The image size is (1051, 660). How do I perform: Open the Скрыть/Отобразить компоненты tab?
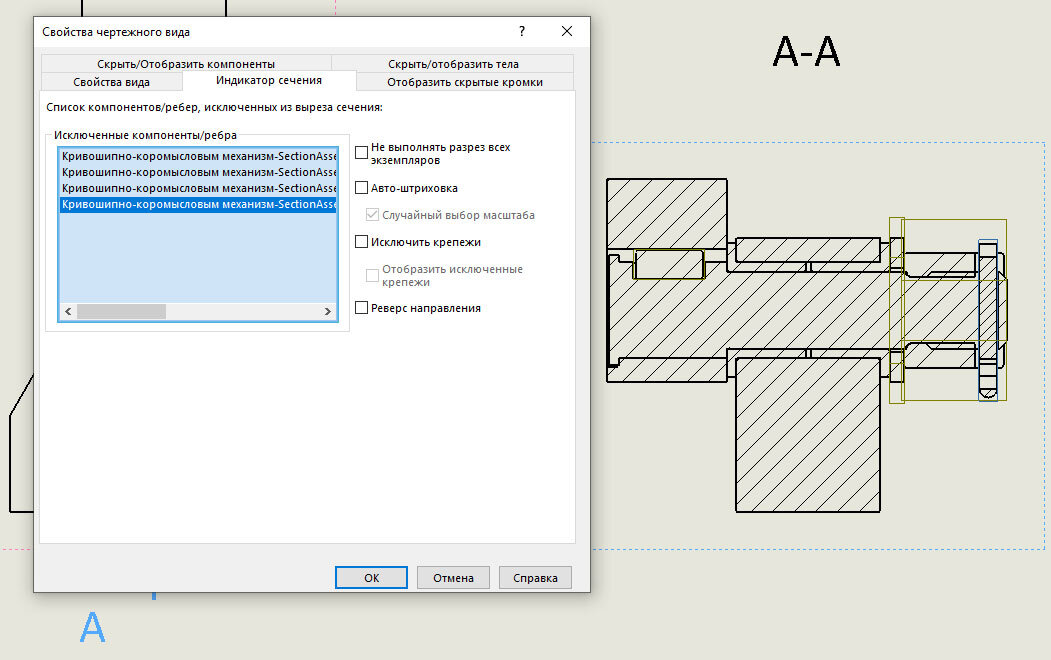coord(186,64)
